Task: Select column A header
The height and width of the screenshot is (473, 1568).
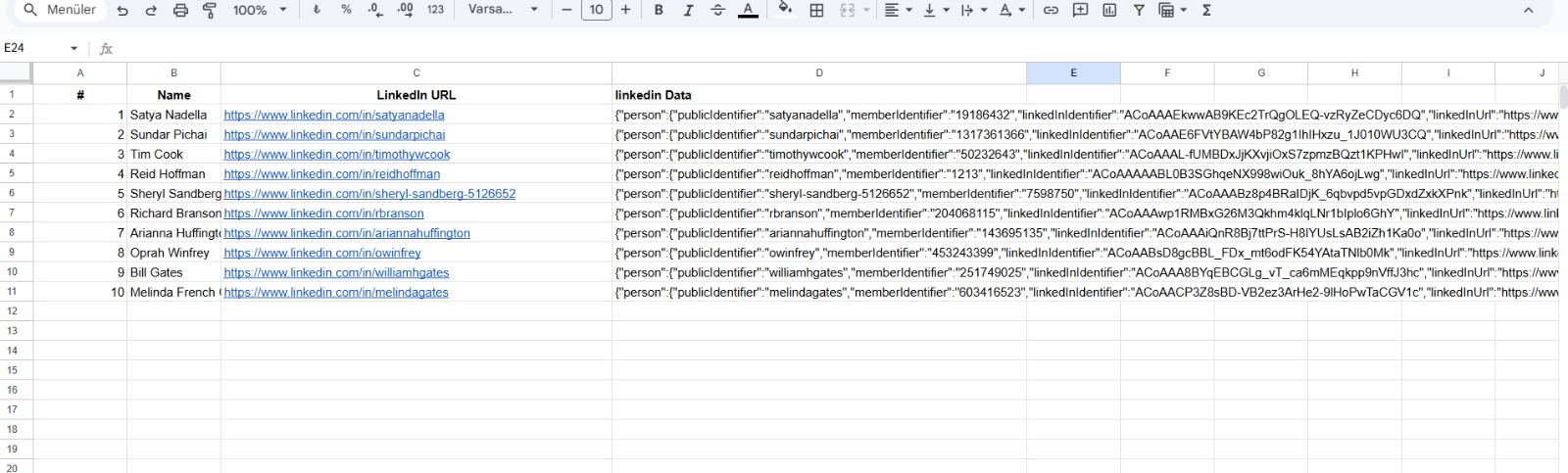Action: click(80, 72)
